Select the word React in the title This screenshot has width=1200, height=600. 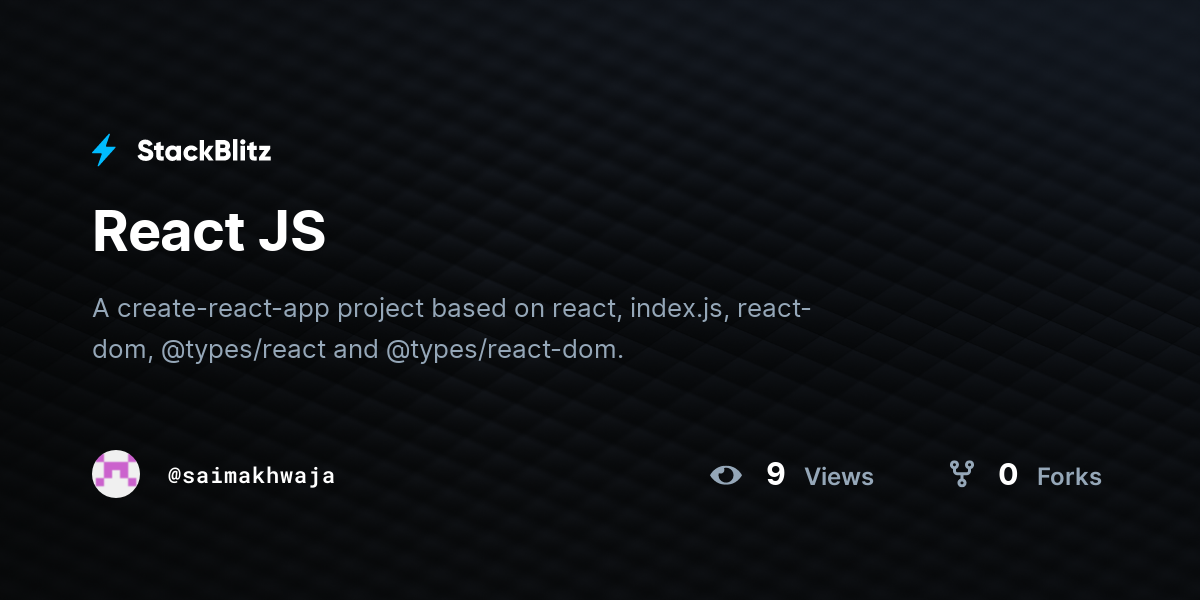coord(168,231)
